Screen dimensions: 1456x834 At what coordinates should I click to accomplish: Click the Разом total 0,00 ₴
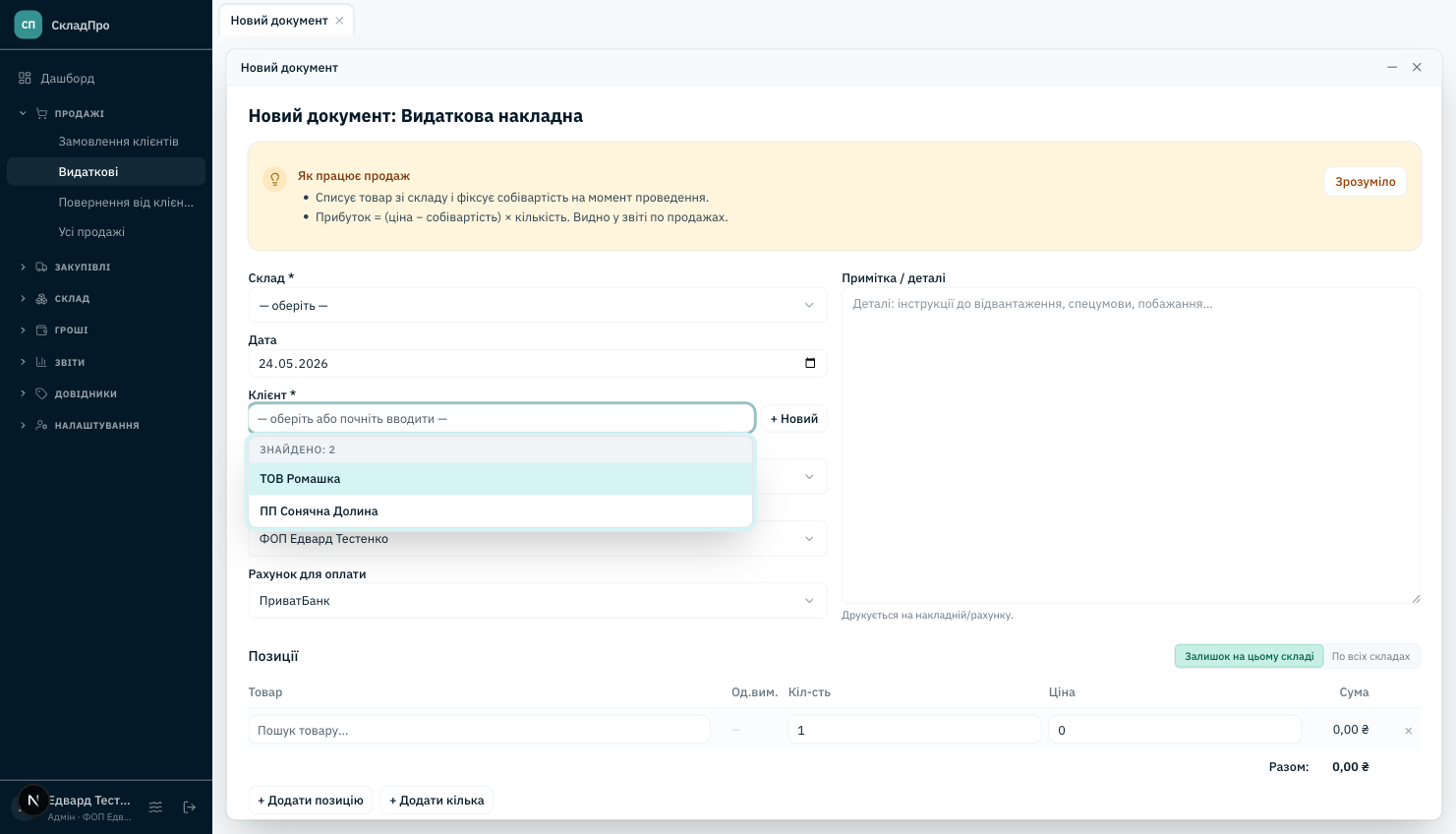(1351, 767)
